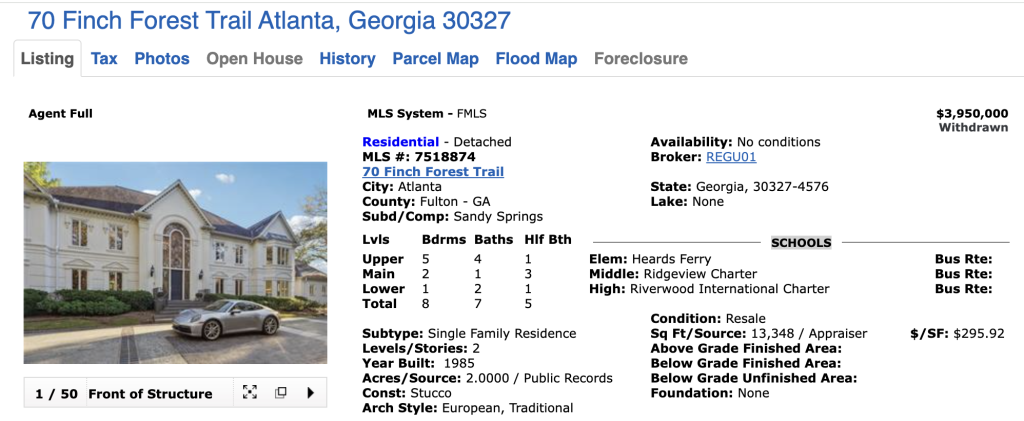
Task: Open the Listing tab
Action: [x=47, y=59]
